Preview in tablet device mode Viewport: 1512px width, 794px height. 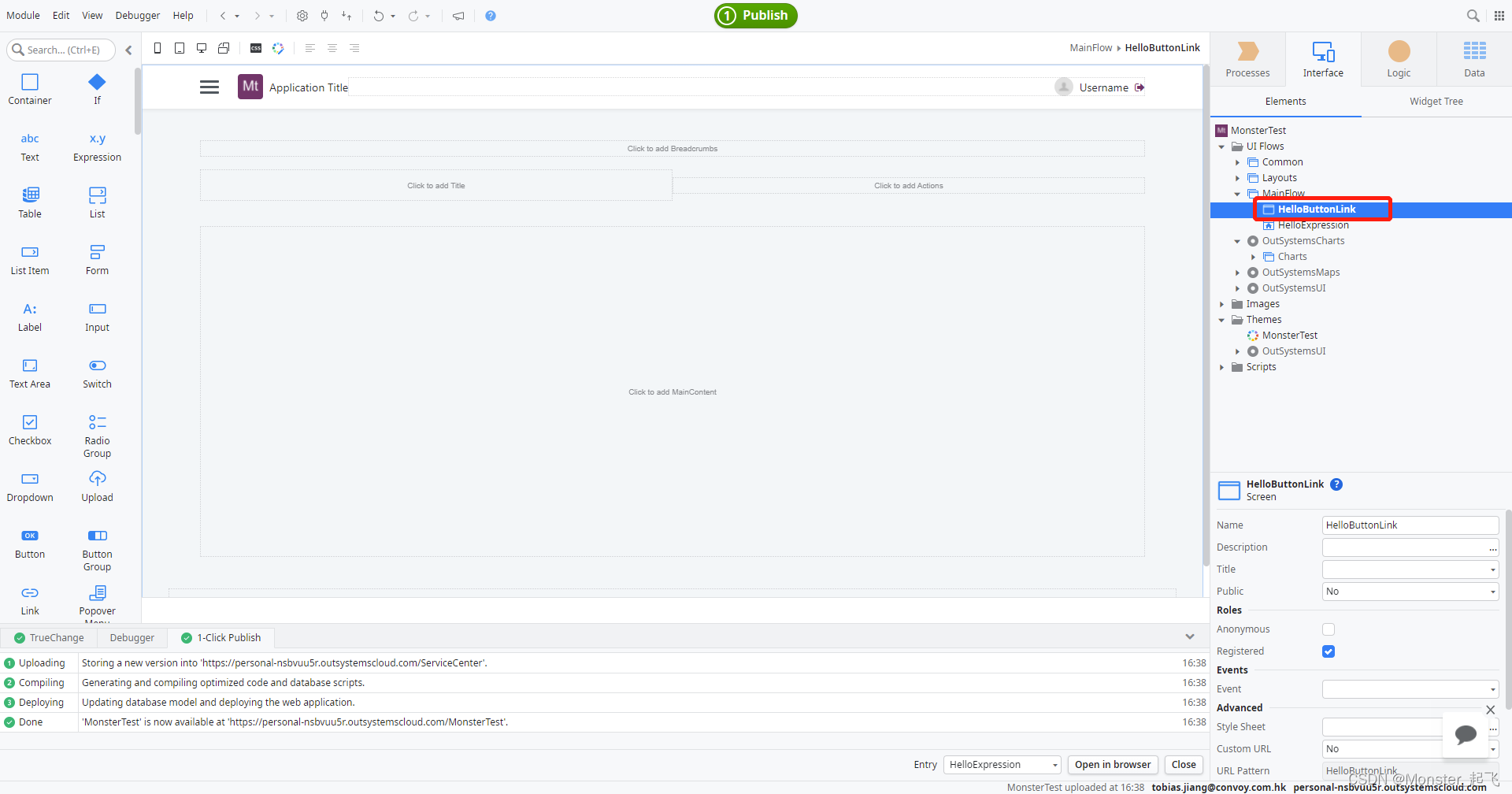coord(180,48)
